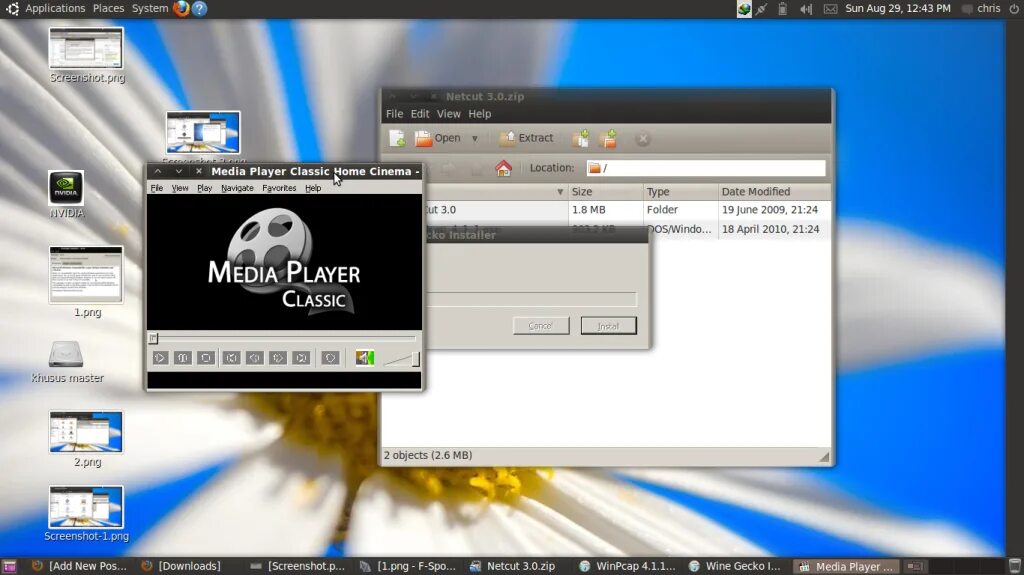Open Favorites menu in Media Player Classic
The image size is (1024, 575).
[x=279, y=188]
